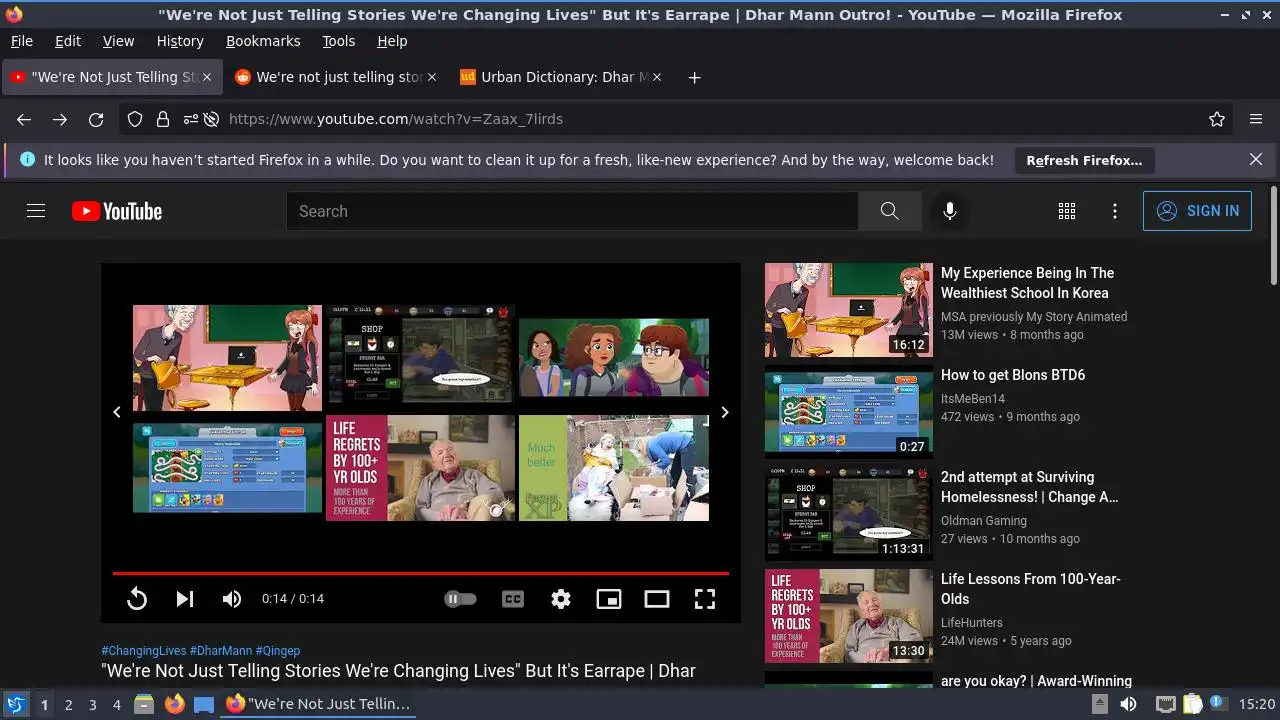Enable miniplayer mode
Screen dimensions: 1280x720
pyautogui.click(x=609, y=599)
